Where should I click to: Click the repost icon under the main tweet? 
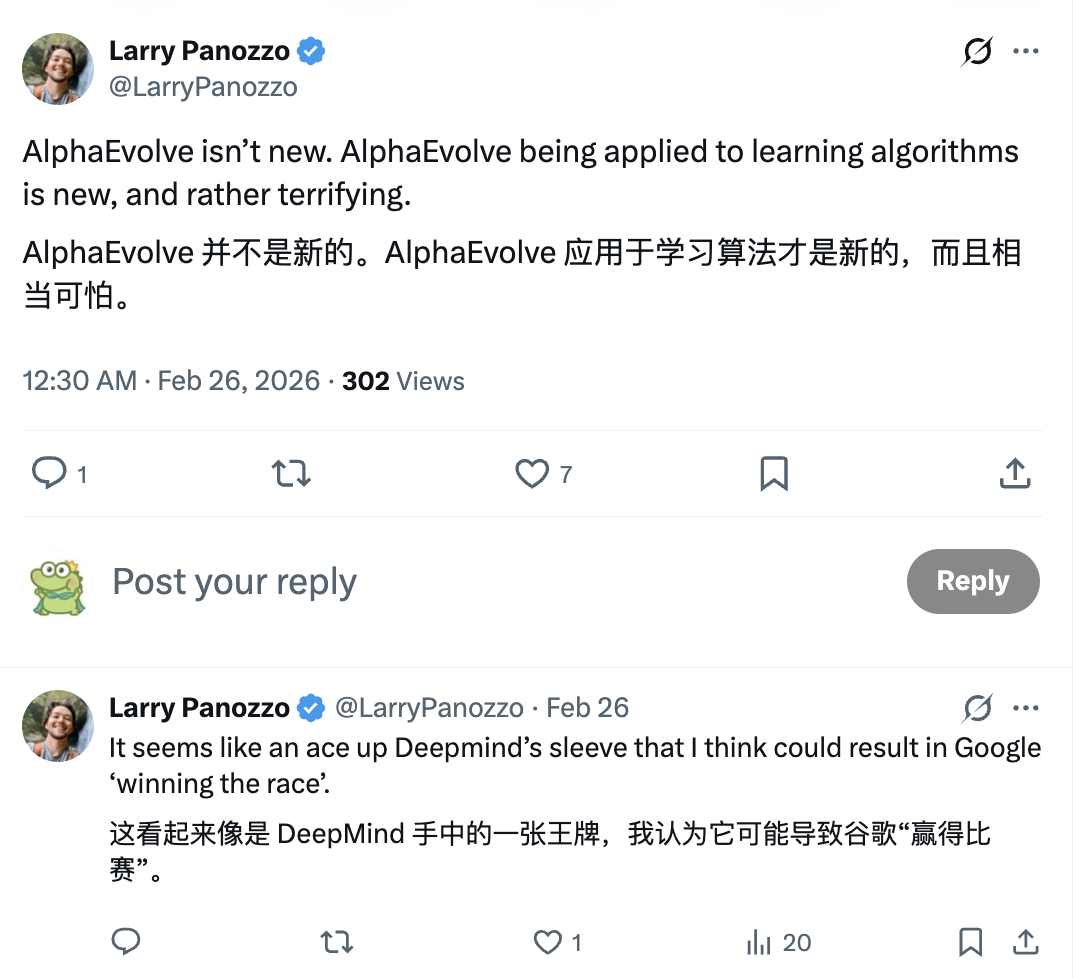coord(290,473)
